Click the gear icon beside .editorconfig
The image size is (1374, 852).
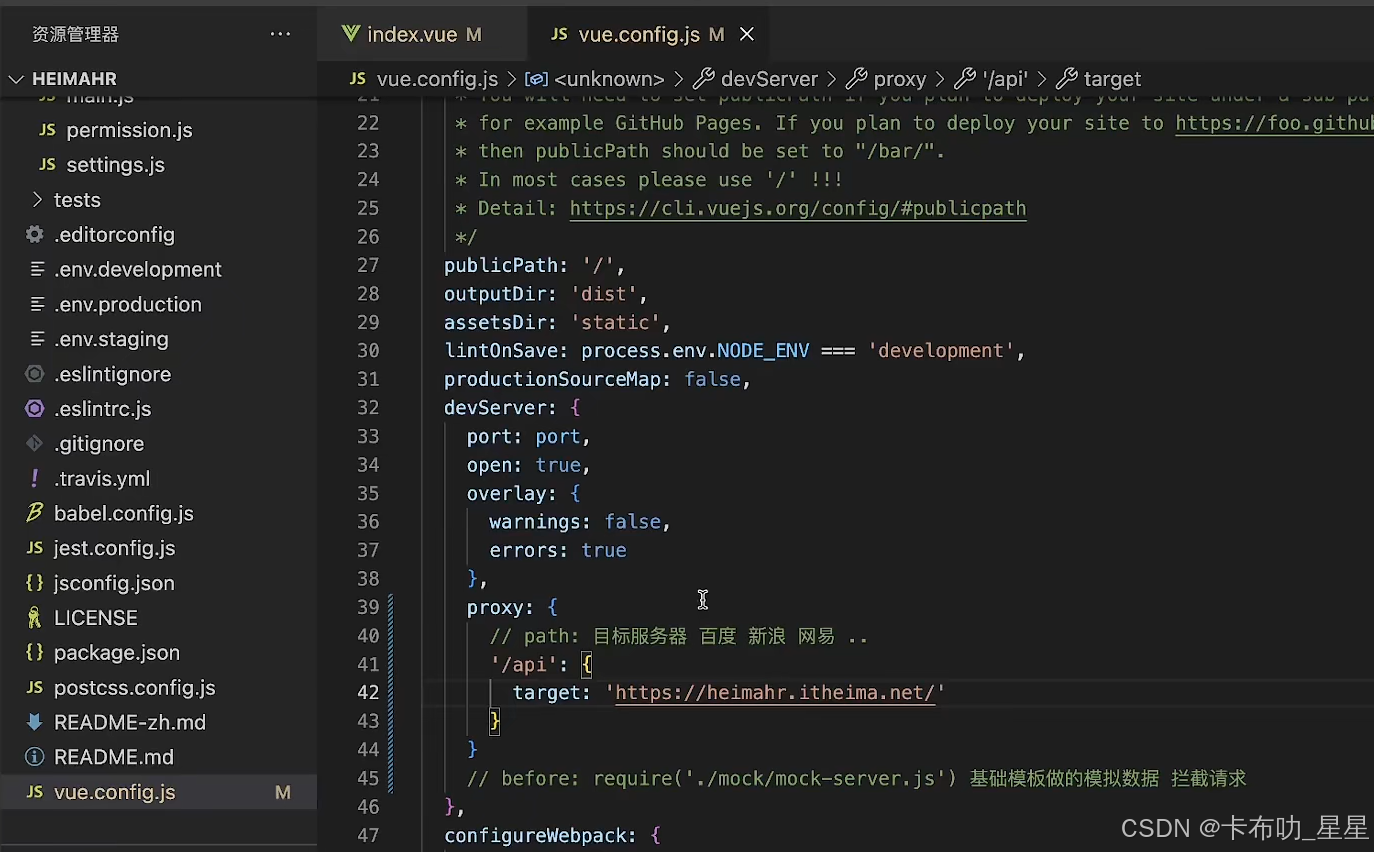pos(35,235)
